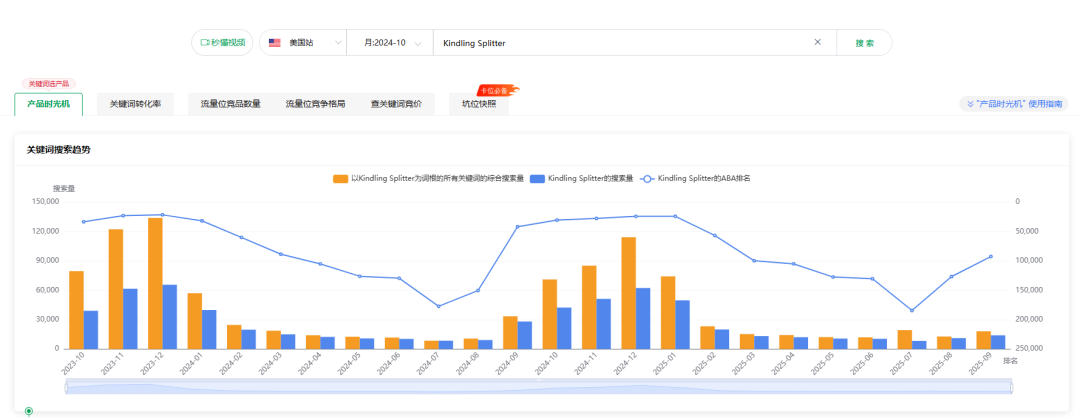Click the ABA line point at 2024-07

(x=439, y=306)
